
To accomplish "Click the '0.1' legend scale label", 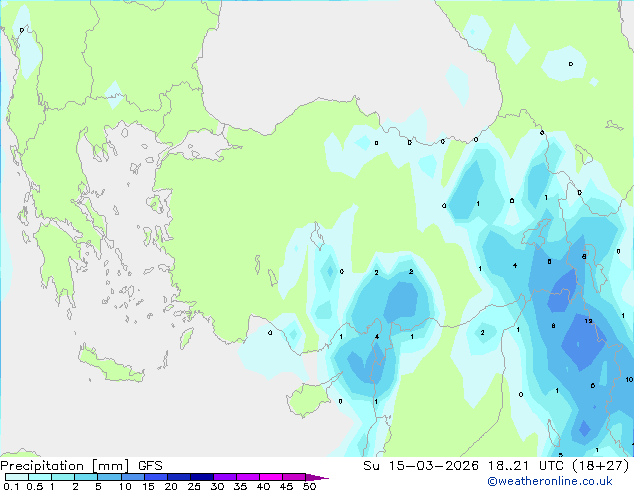I will point(11,486).
